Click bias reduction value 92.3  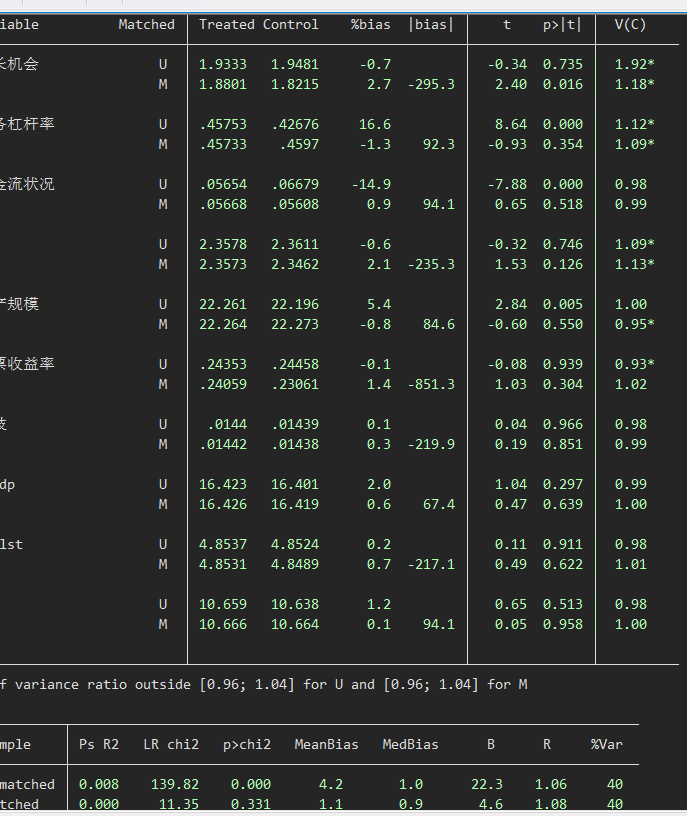click(x=439, y=144)
